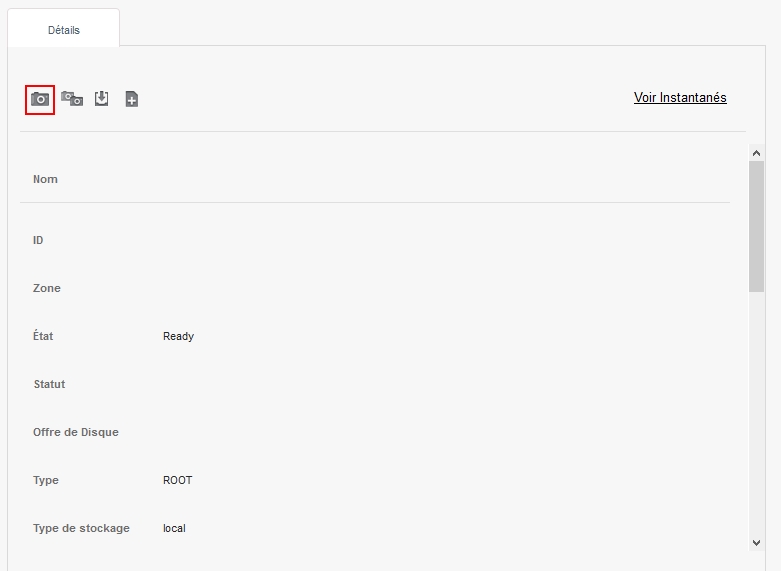Image resolution: width=781 pixels, height=571 pixels.
Task: Select the local storage value
Action: 174,528
